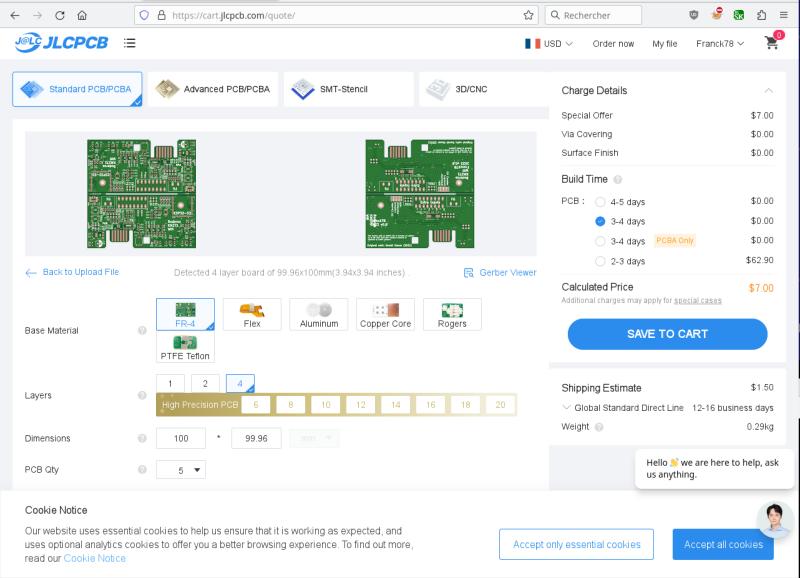Open the special cases link
800x578 pixels.
pos(698,300)
